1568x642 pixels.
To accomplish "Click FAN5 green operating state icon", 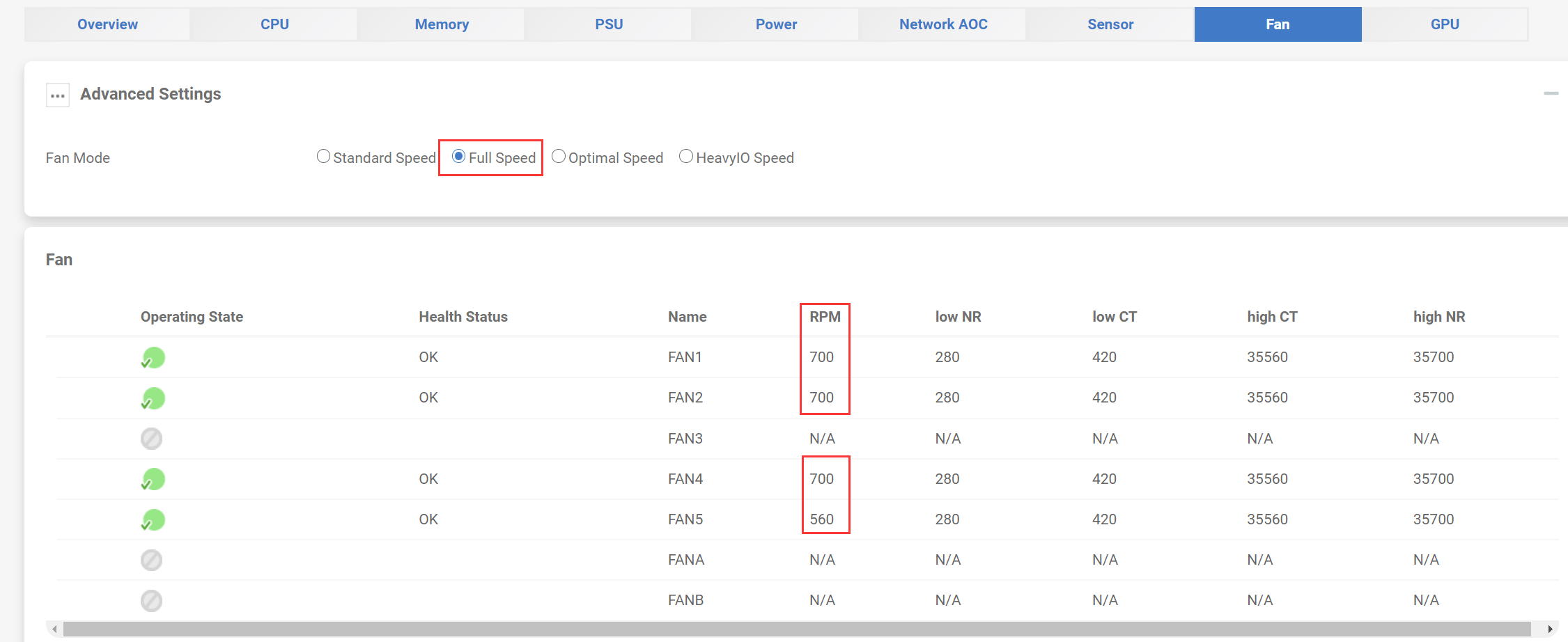I will (153, 520).
